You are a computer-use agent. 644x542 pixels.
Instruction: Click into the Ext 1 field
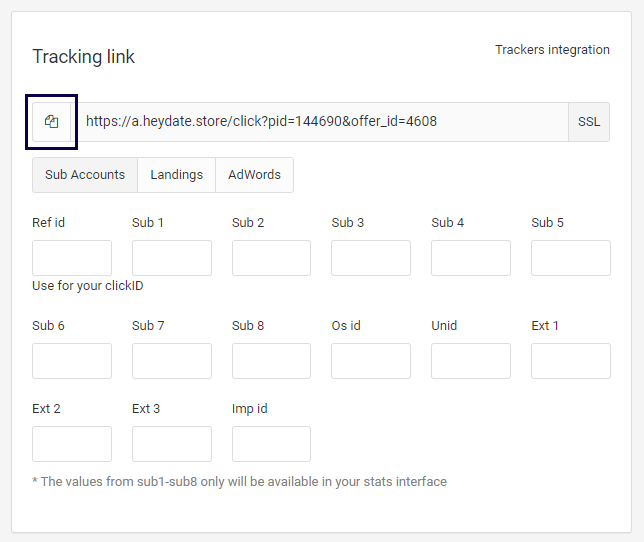tap(570, 361)
